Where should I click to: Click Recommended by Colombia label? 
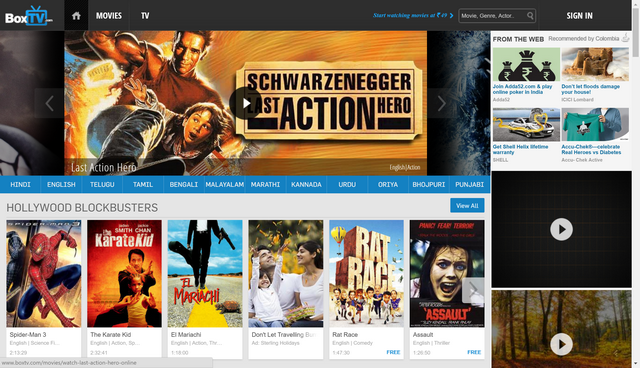click(x=584, y=39)
